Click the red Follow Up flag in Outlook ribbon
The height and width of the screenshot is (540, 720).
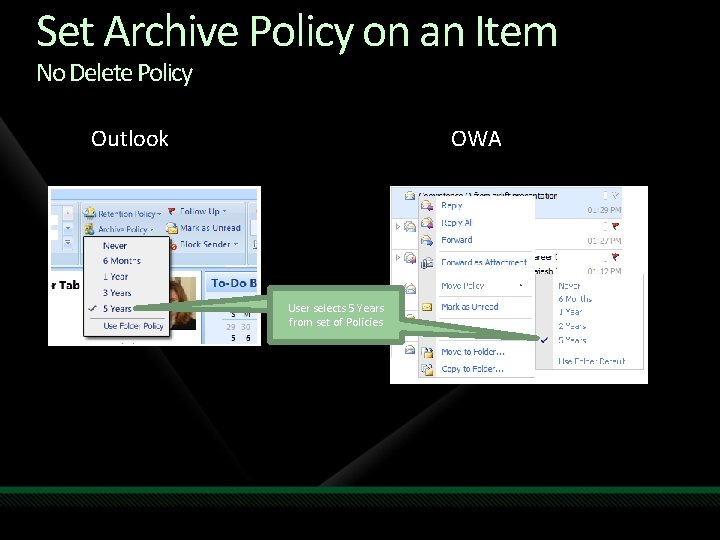point(172,211)
